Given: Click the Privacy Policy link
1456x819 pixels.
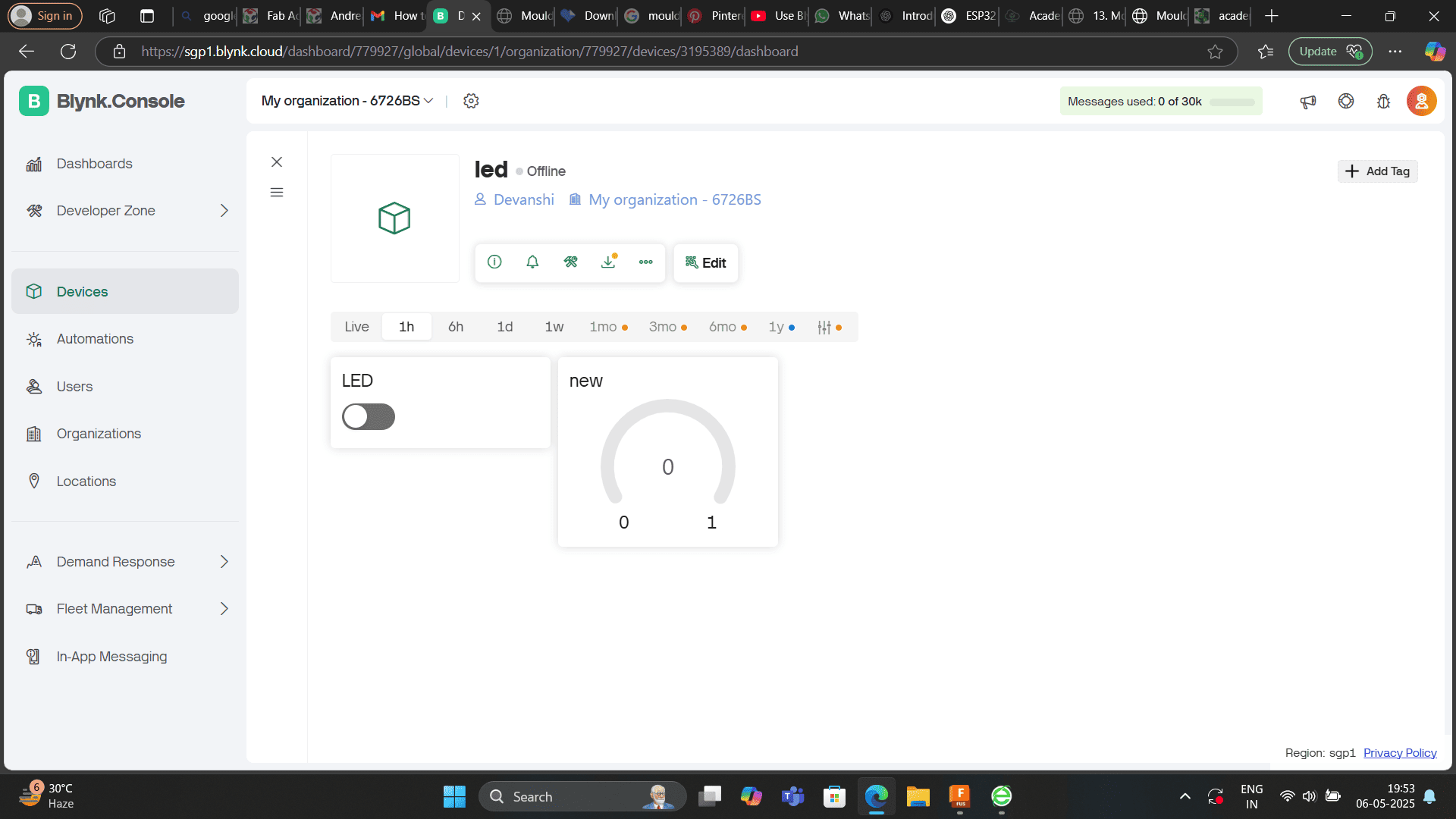Looking at the screenshot, I should 1400,753.
